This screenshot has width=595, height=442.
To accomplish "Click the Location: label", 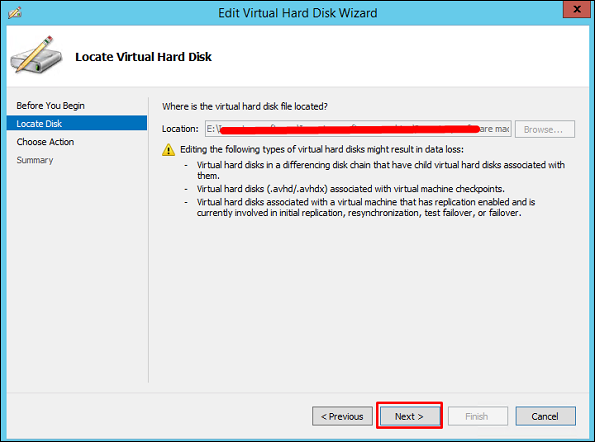I will pos(180,129).
